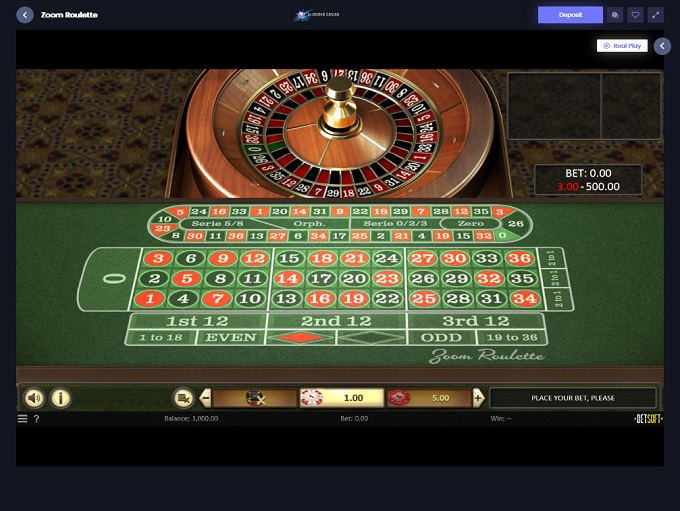Select the 5.00 chip
The height and width of the screenshot is (511, 680).
click(x=429, y=398)
